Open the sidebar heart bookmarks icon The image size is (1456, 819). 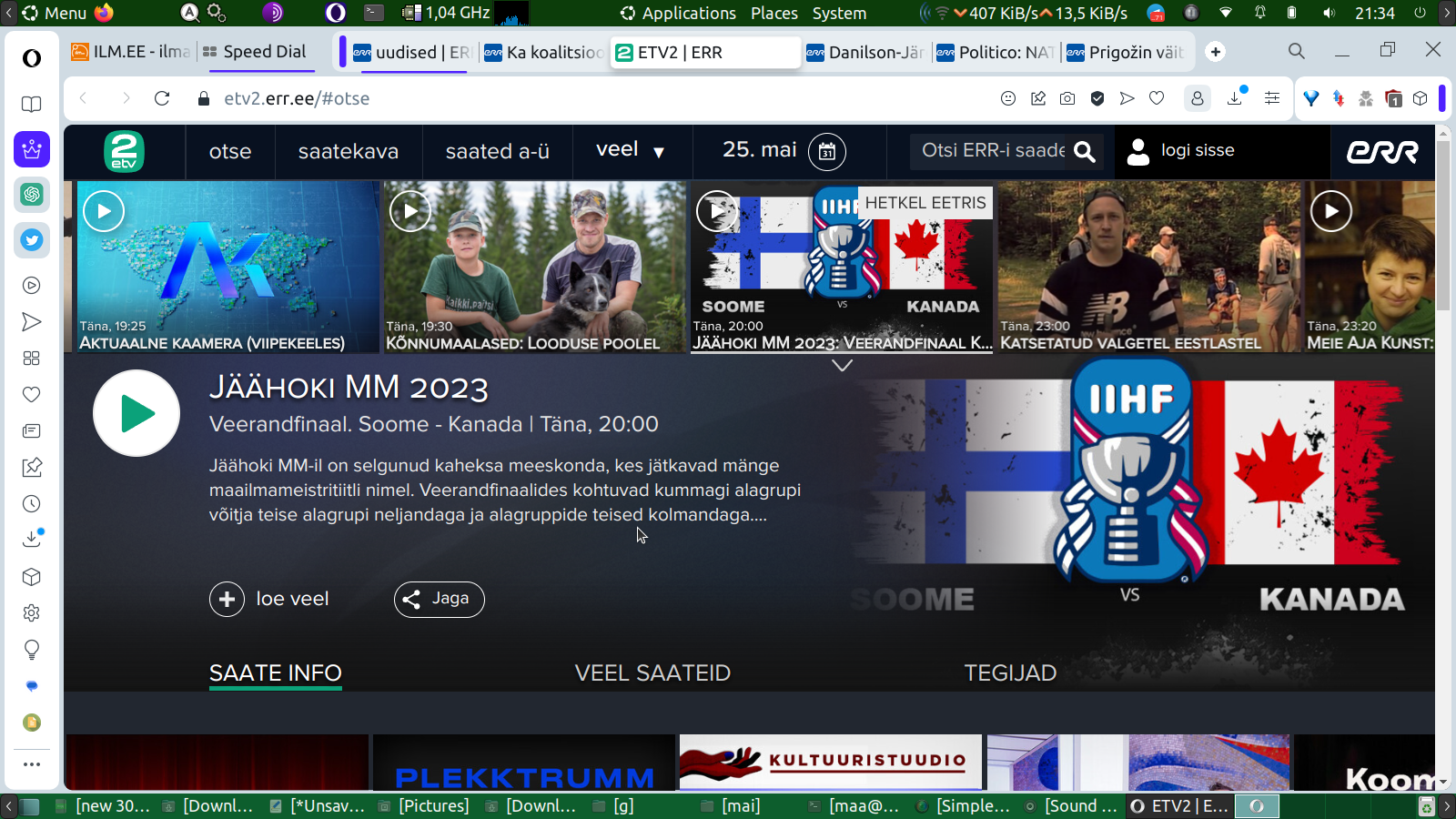click(32, 395)
